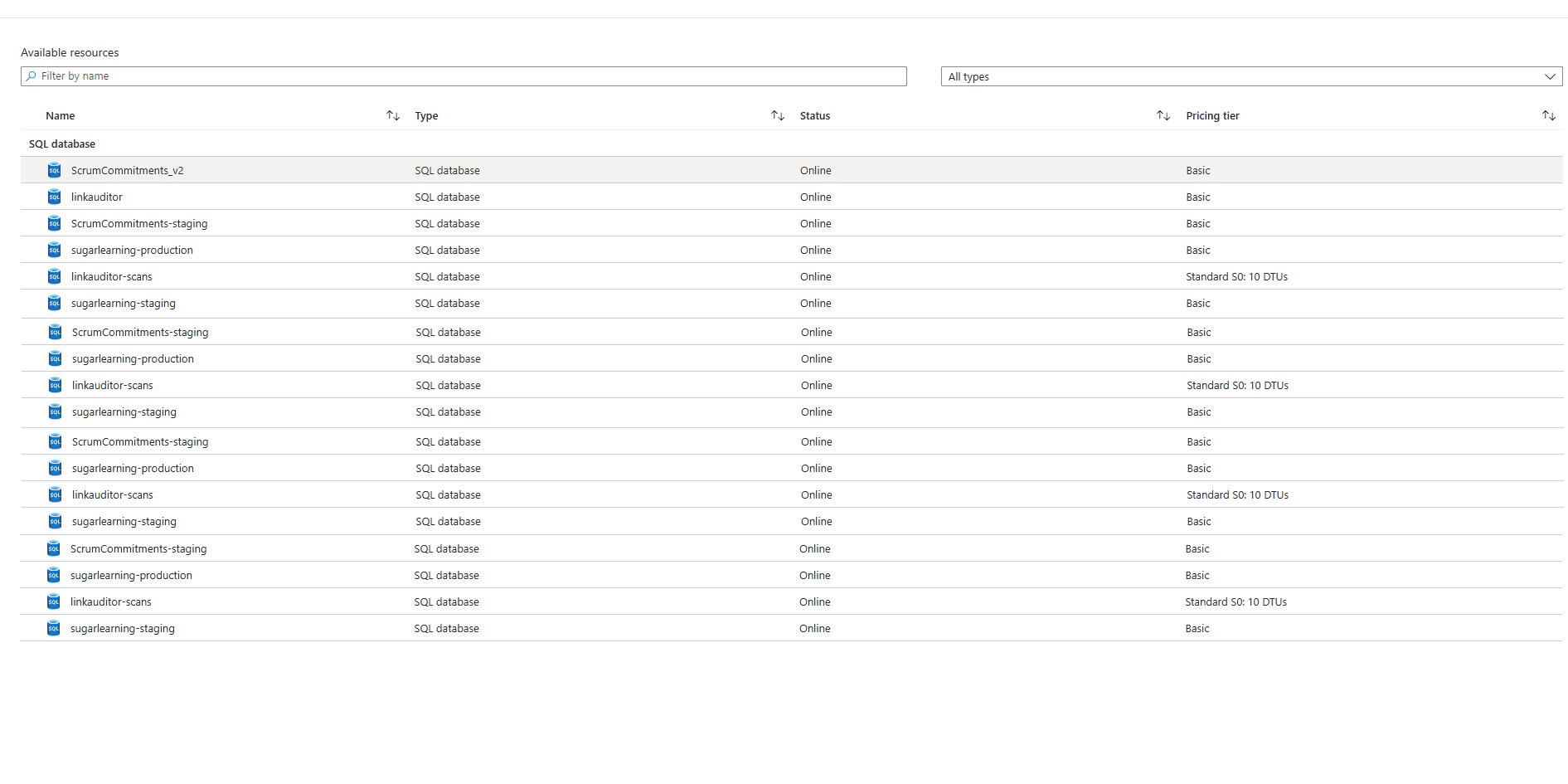Click the SQL database icon next to linkauditor
This screenshot has height=784, width=1568.
(54, 197)
